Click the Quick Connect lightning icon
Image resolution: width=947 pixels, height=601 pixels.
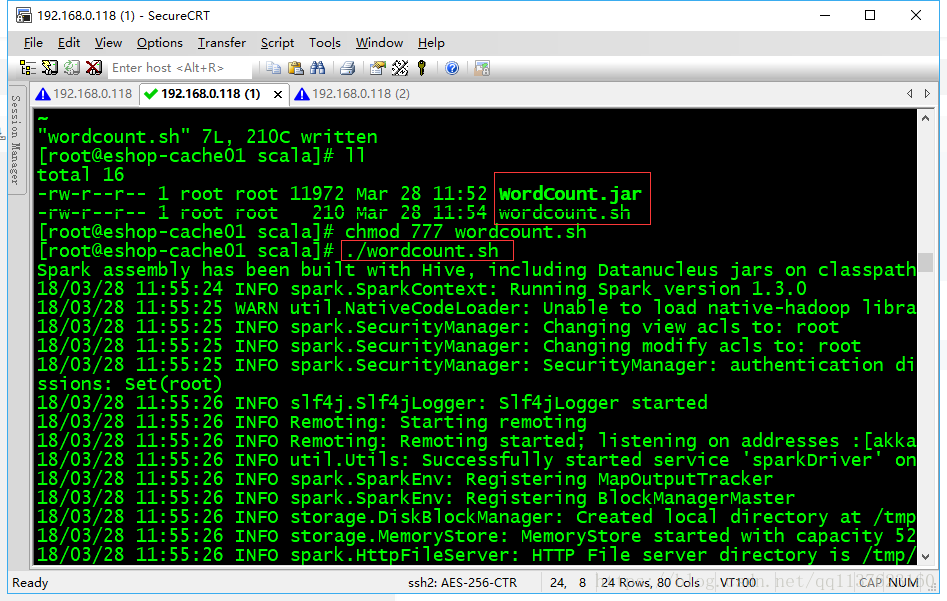point(50,68)
